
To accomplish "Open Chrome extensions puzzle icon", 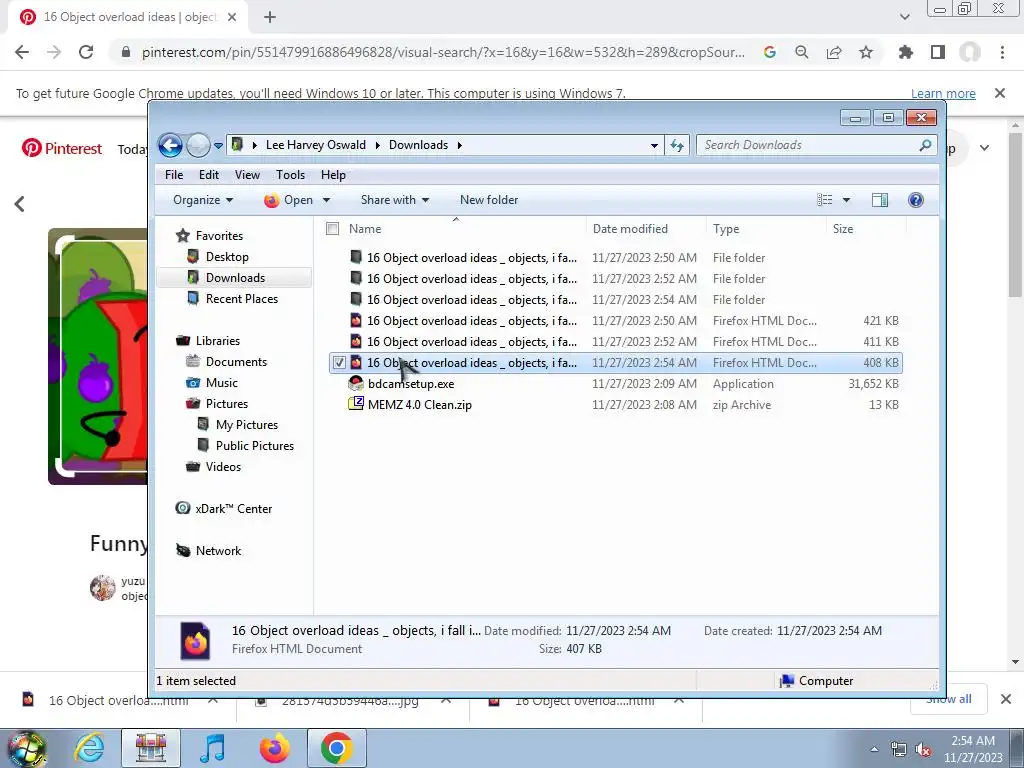I will (906, 52).
